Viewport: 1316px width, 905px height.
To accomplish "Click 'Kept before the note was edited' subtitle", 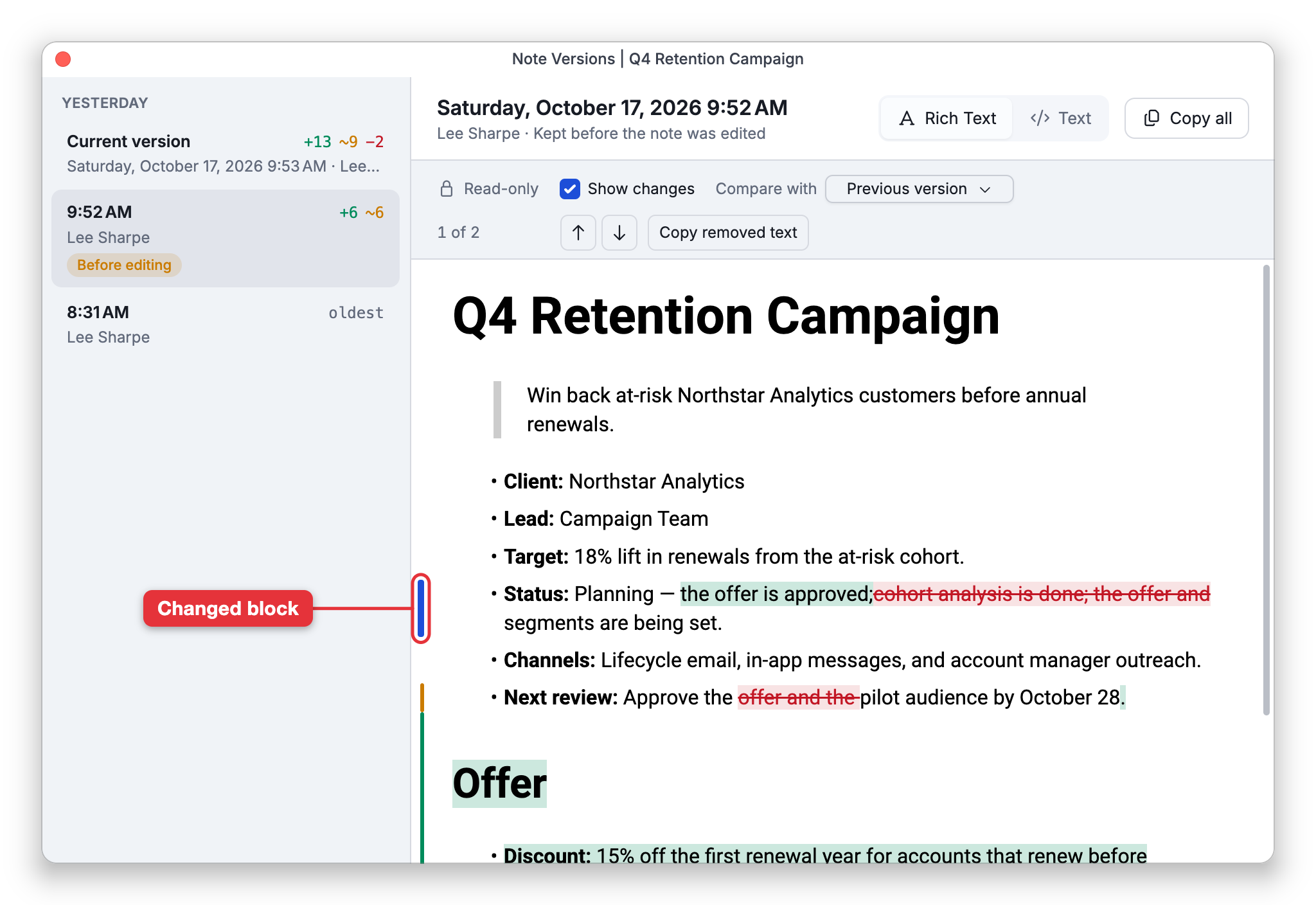I will pos(649,134).
